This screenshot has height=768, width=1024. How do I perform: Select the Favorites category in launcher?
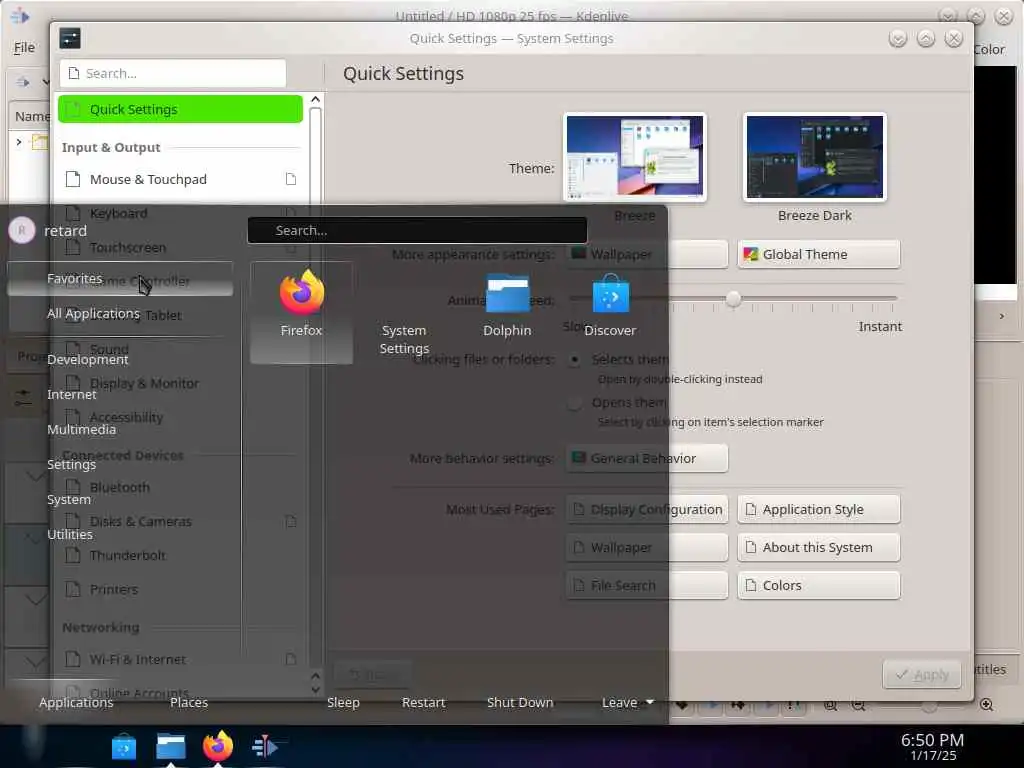click(x=120, y=279)
